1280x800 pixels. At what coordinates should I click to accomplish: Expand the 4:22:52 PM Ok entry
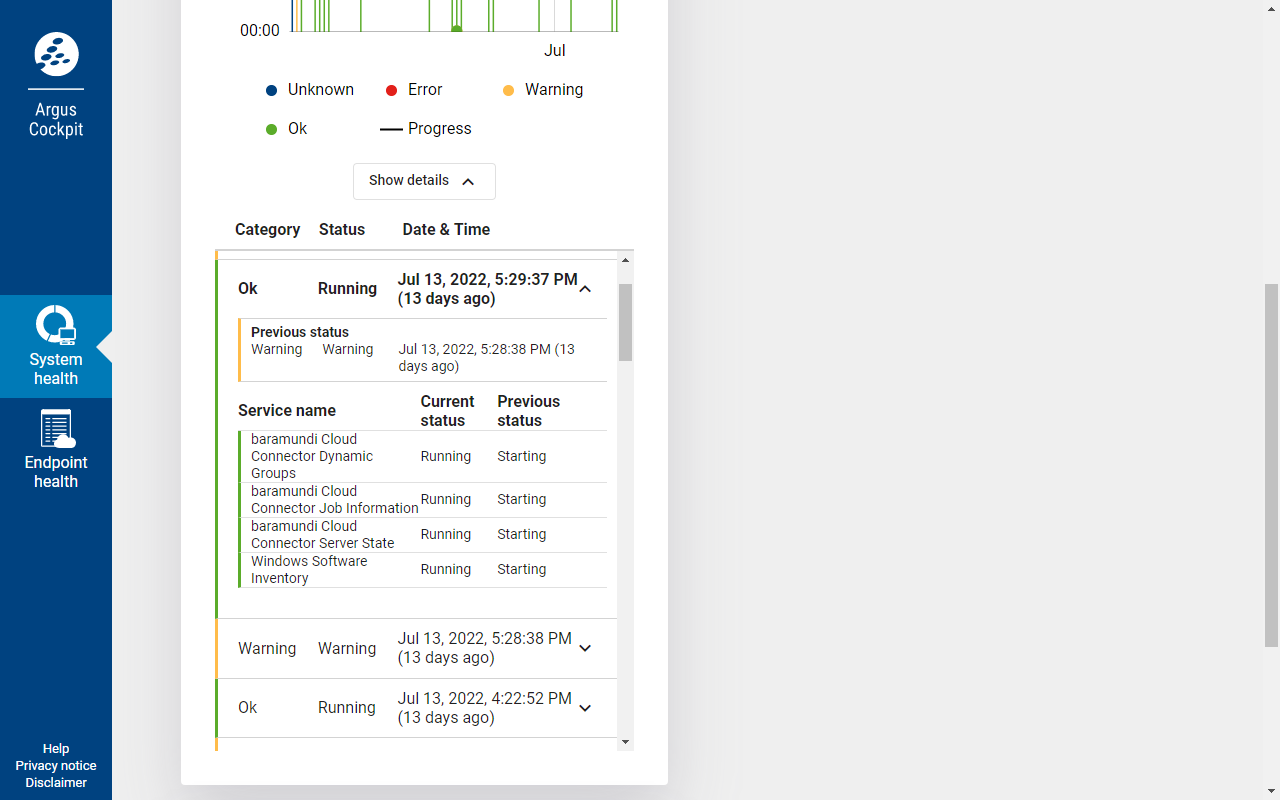585,708
